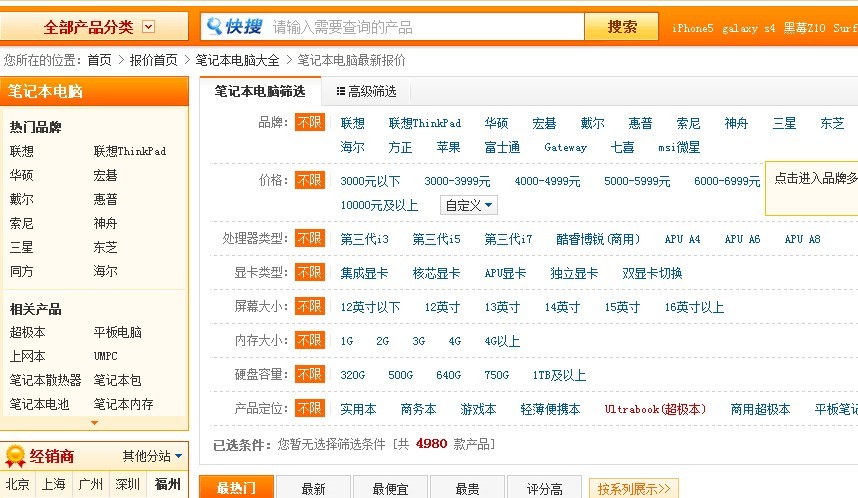
Task: Switch to the 高级筛选 tab
Action: [x=366, y=91]
